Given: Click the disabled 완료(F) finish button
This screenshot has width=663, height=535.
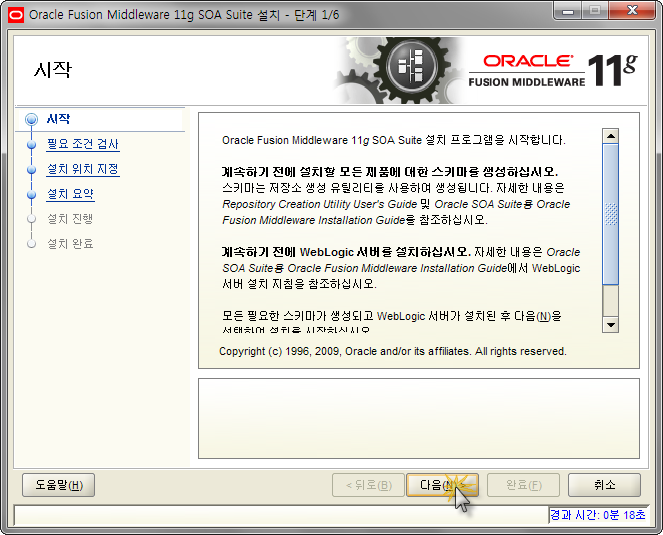Looking at the screenshot, I should click(x=523, y=485).
